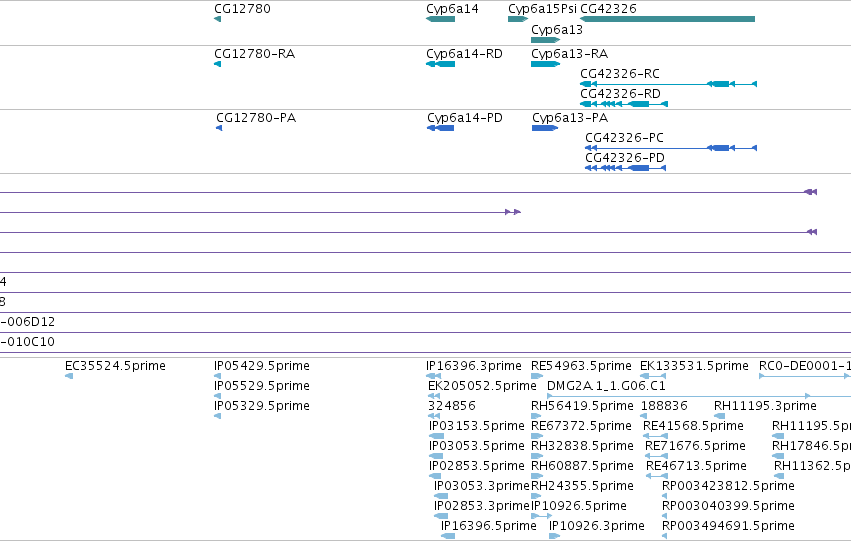Select RE46713.5prime EST label
851x541 pixels.
click(x=696, y=466)
